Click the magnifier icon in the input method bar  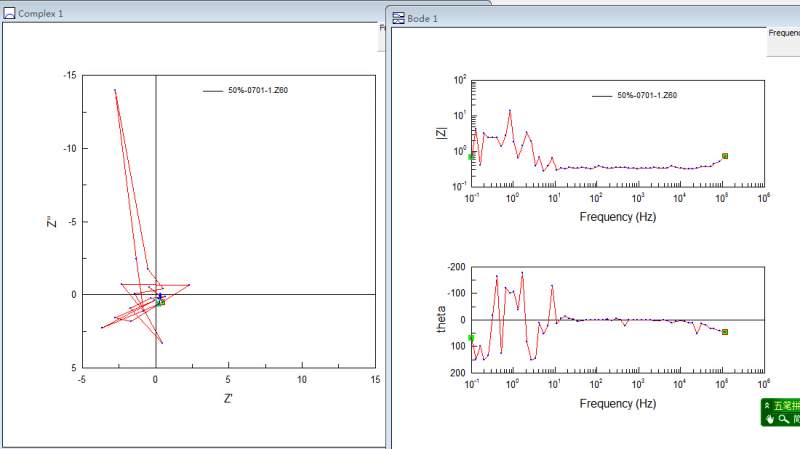[x=783, y=419]
